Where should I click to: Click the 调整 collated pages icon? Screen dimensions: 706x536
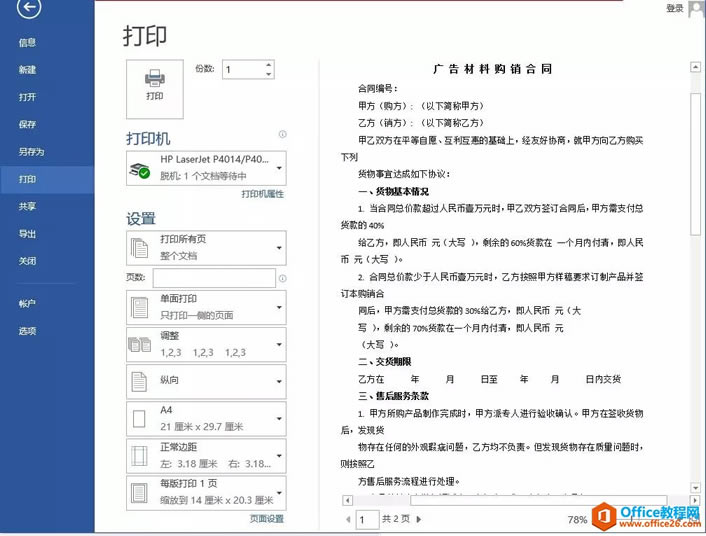pos(140,345)
